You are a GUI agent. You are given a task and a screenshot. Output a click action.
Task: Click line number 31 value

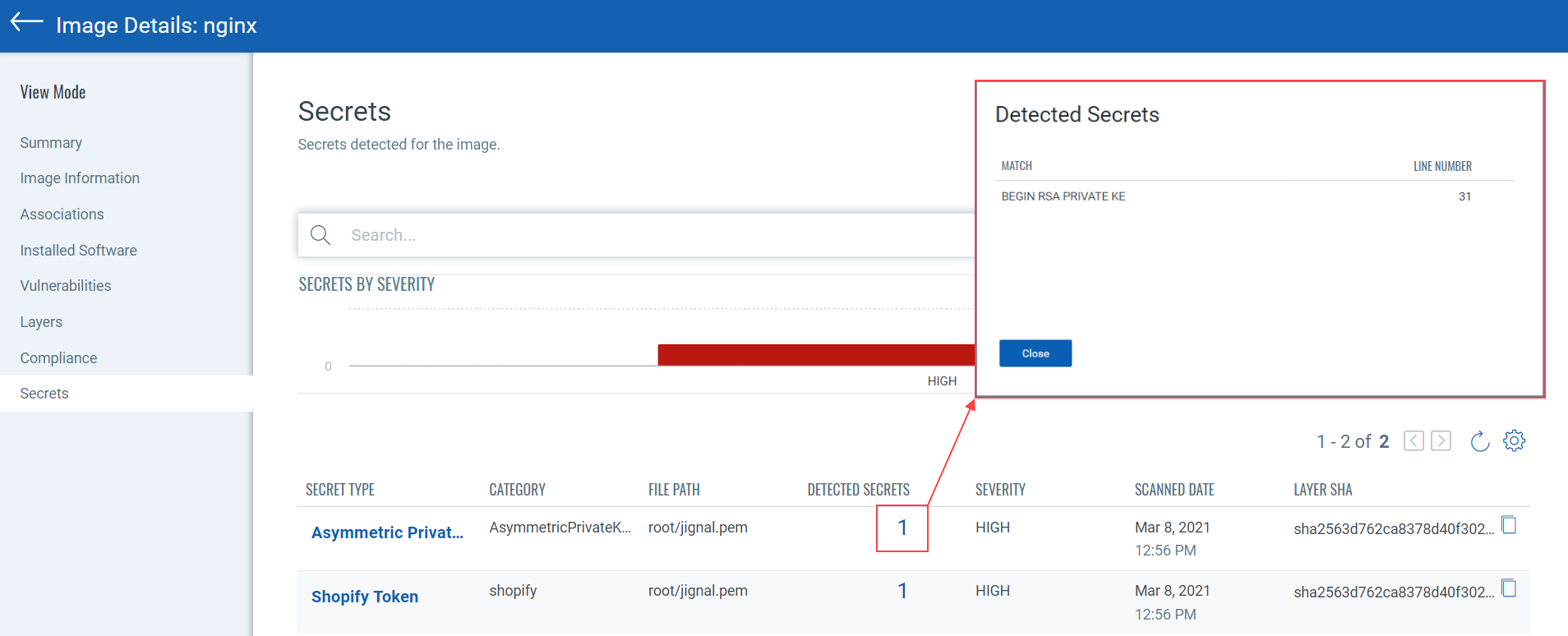pos(1464,196)
